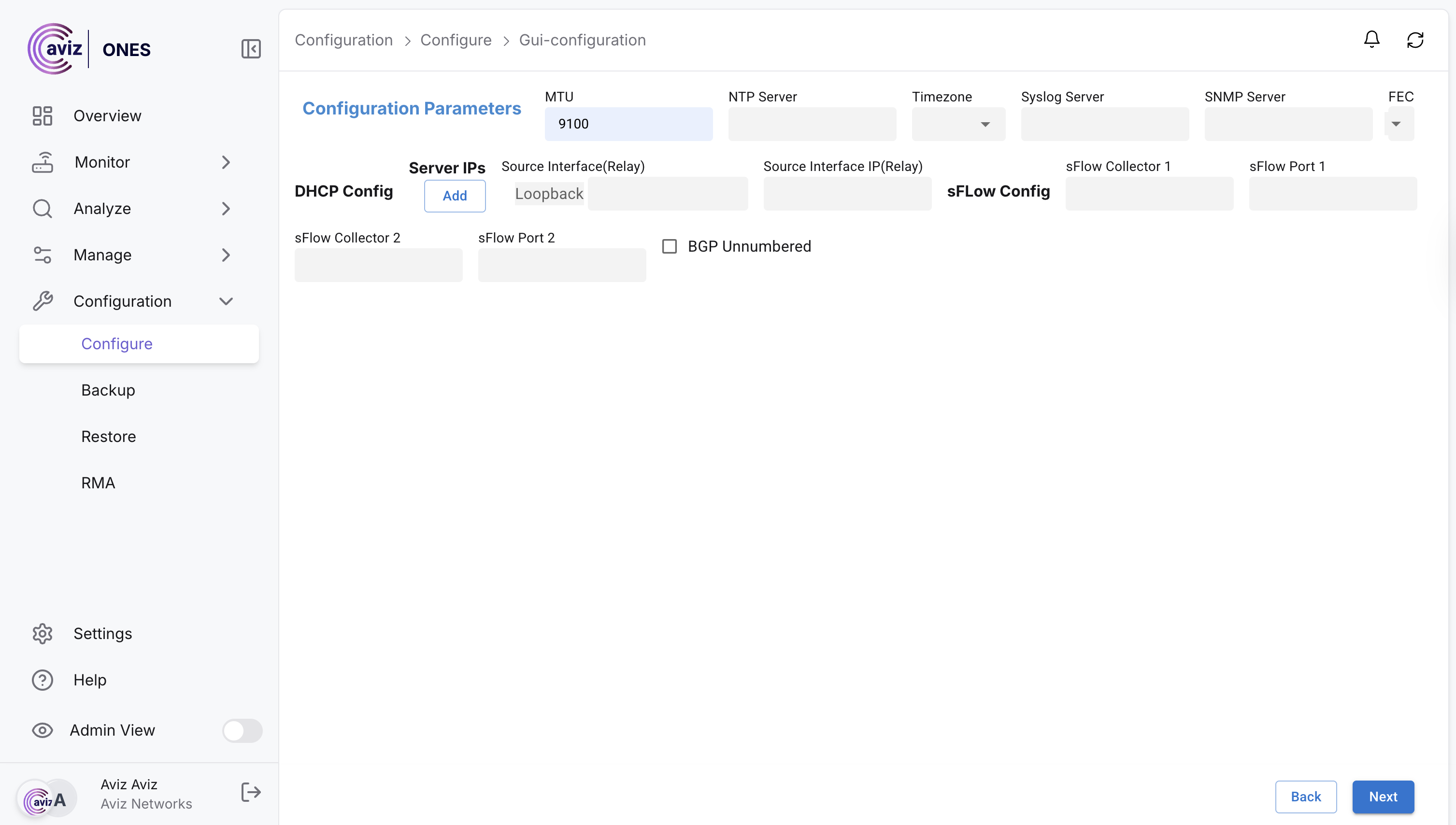This screenshot has height=825, width=1456.
Task: Open the Timezone dropdown
Action: (x=958, y=124)
